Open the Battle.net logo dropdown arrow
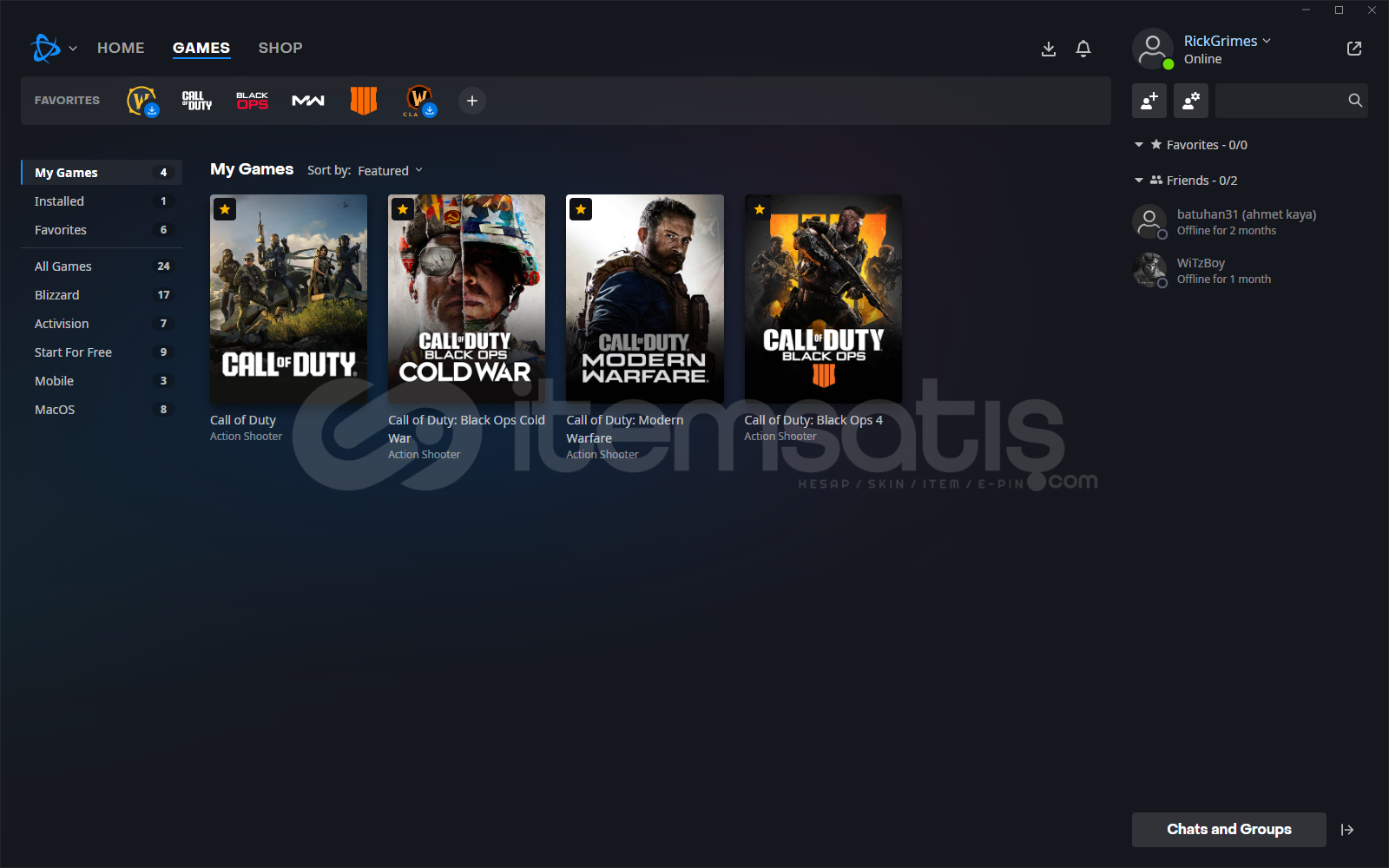Viewport: 1389px width, 868px height. pos(73,49)
